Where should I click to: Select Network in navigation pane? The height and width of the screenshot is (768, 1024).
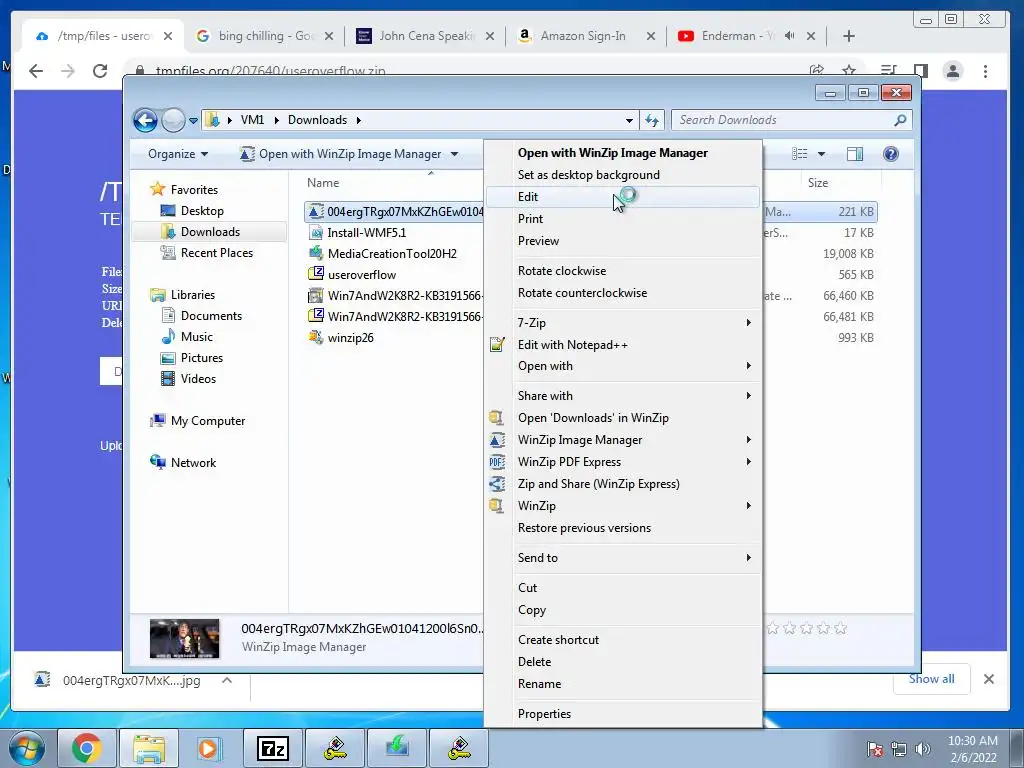pyautogui.click(x=193, y=463)
